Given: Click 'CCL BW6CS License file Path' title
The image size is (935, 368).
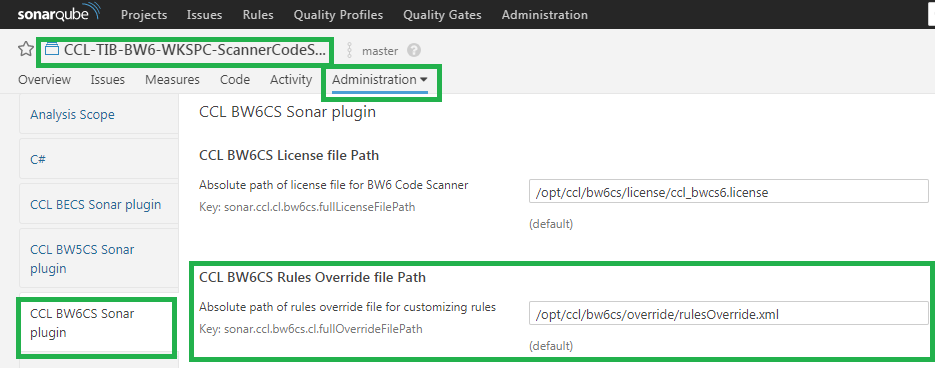Looking at the screenshot, I should click(289, 156).
